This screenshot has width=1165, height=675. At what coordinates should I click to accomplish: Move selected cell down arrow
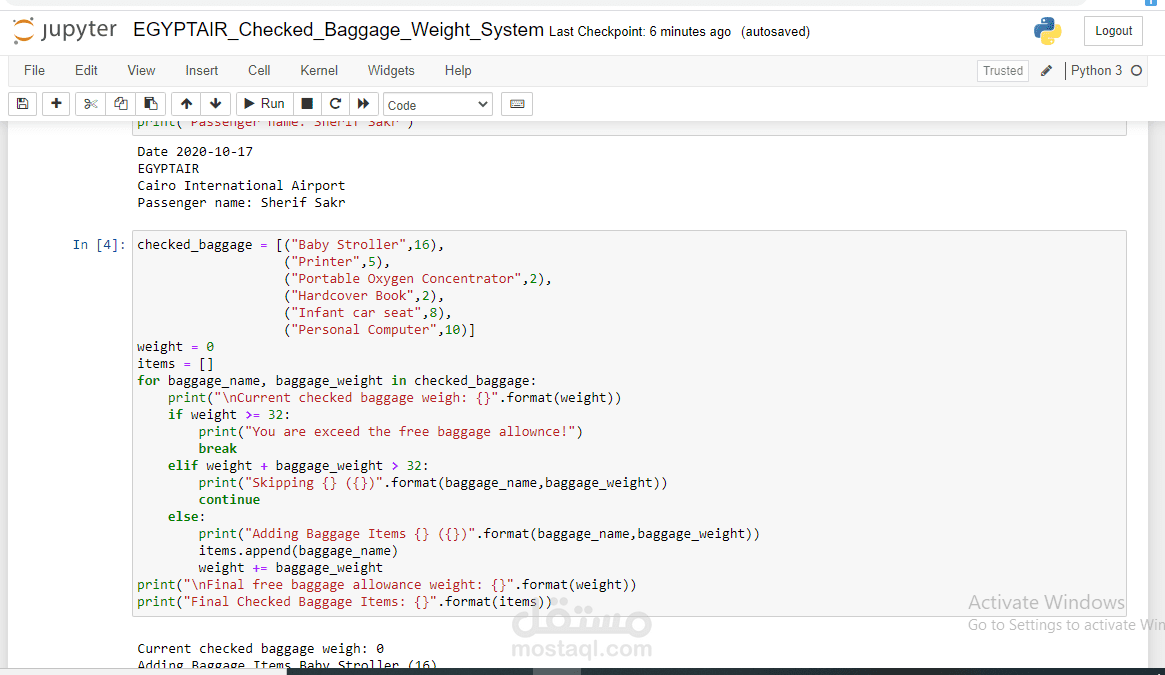215,104
